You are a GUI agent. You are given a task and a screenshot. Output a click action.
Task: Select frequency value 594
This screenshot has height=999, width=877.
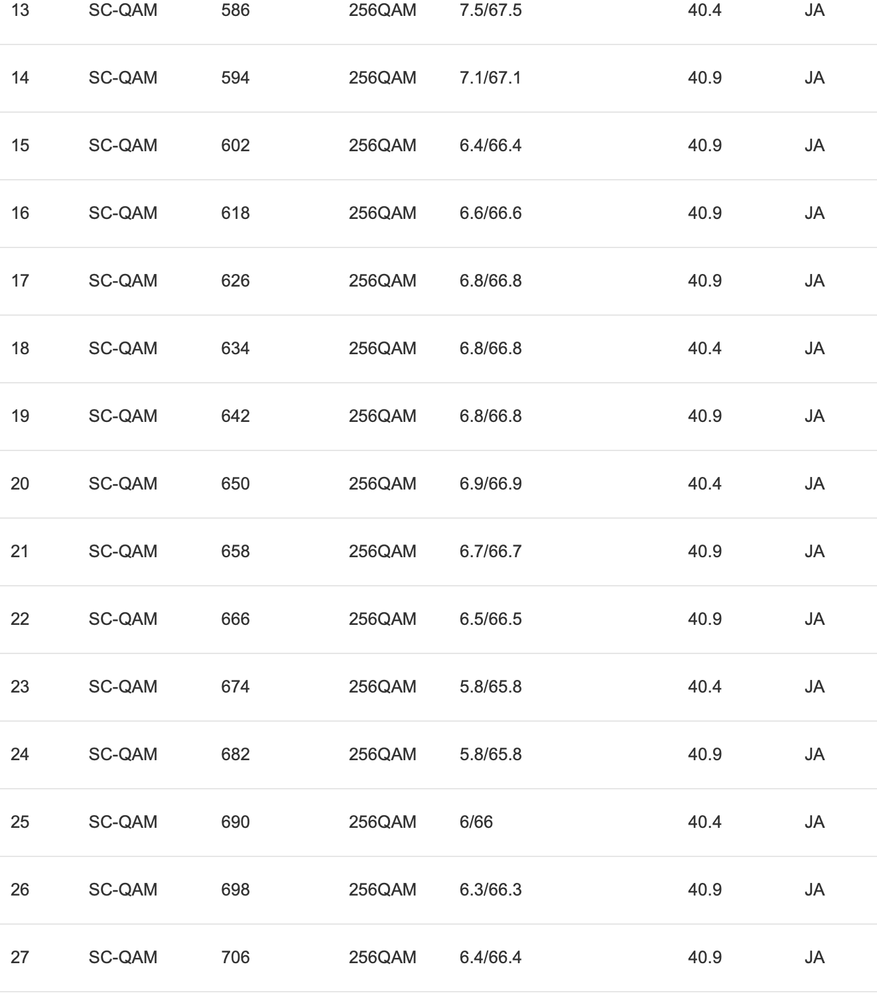coord(235,78)
